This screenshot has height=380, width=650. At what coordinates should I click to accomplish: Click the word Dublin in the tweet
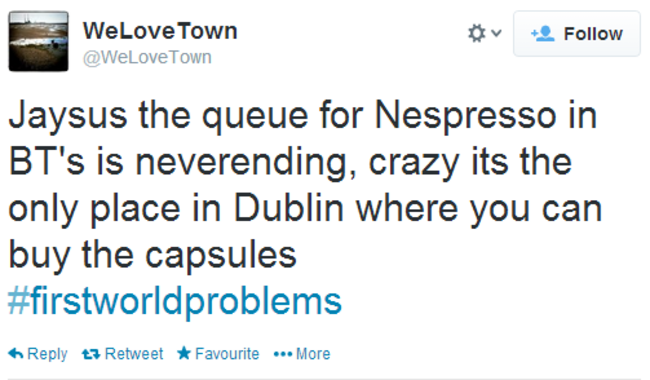click(289, 208)
